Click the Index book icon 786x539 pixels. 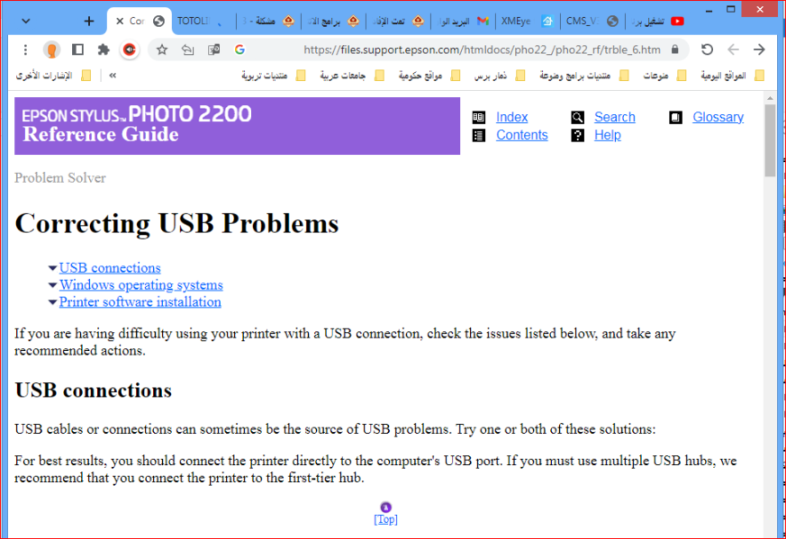coord(479,117)
